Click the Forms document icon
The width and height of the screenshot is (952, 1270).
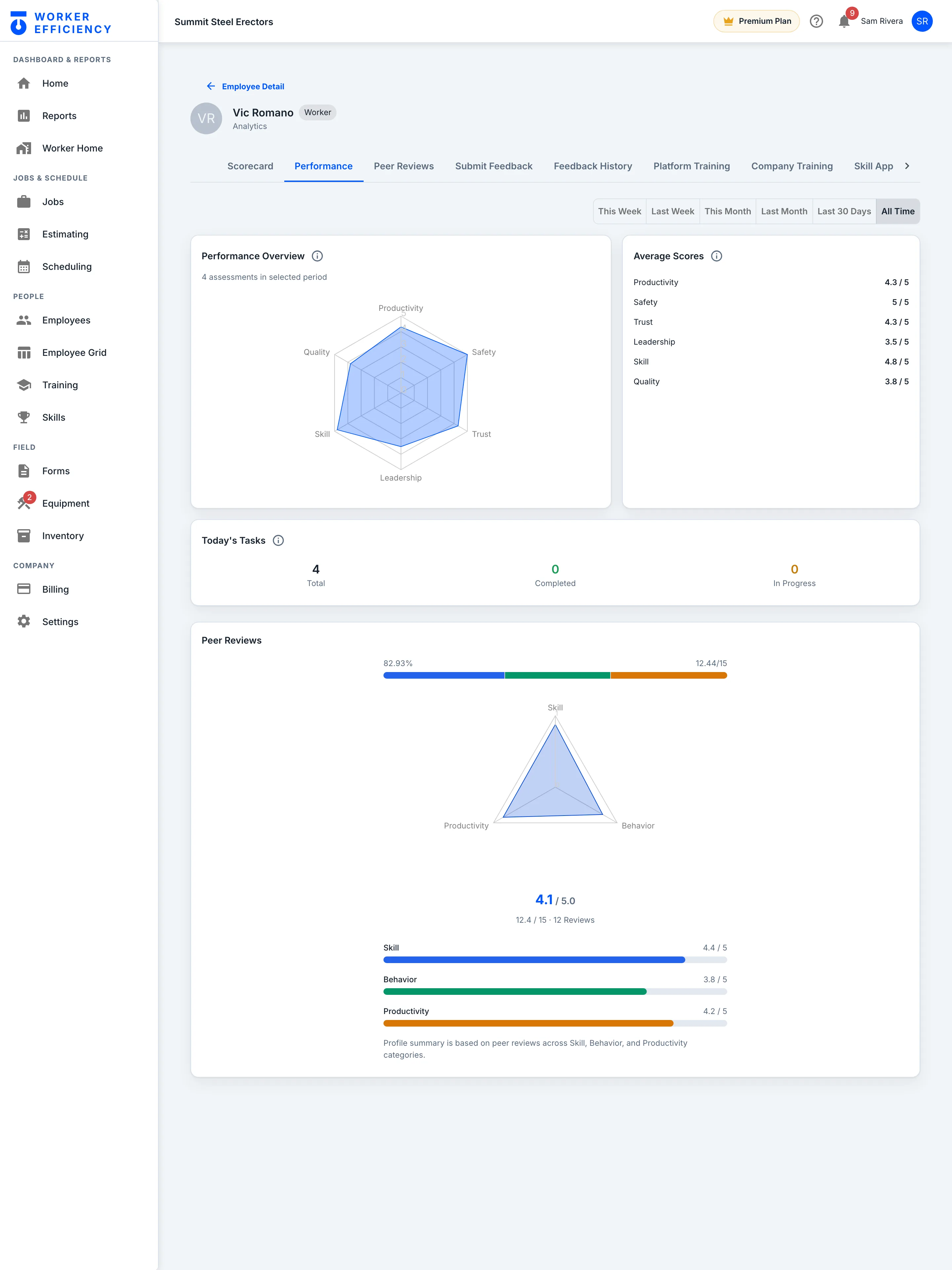[23, 471]
